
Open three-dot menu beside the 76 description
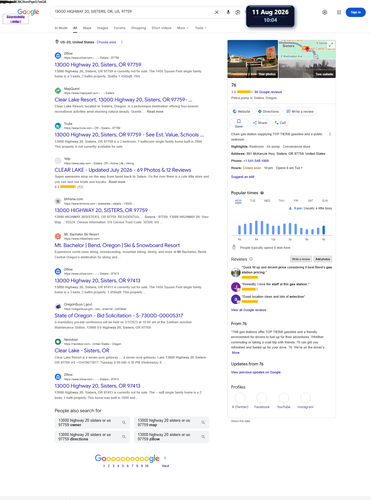tap(330, 134)
